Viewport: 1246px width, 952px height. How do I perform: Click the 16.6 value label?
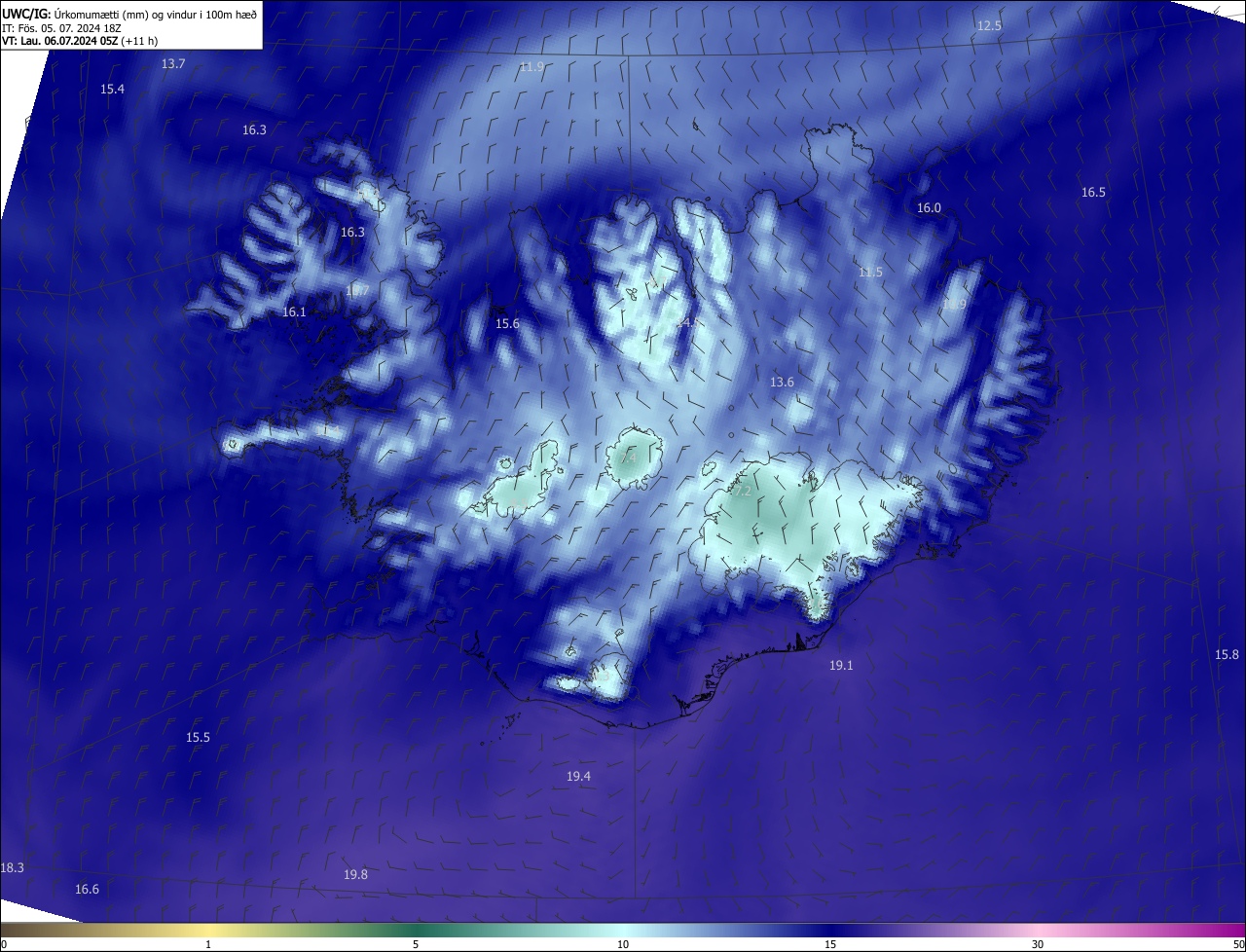tap(87, 890)
